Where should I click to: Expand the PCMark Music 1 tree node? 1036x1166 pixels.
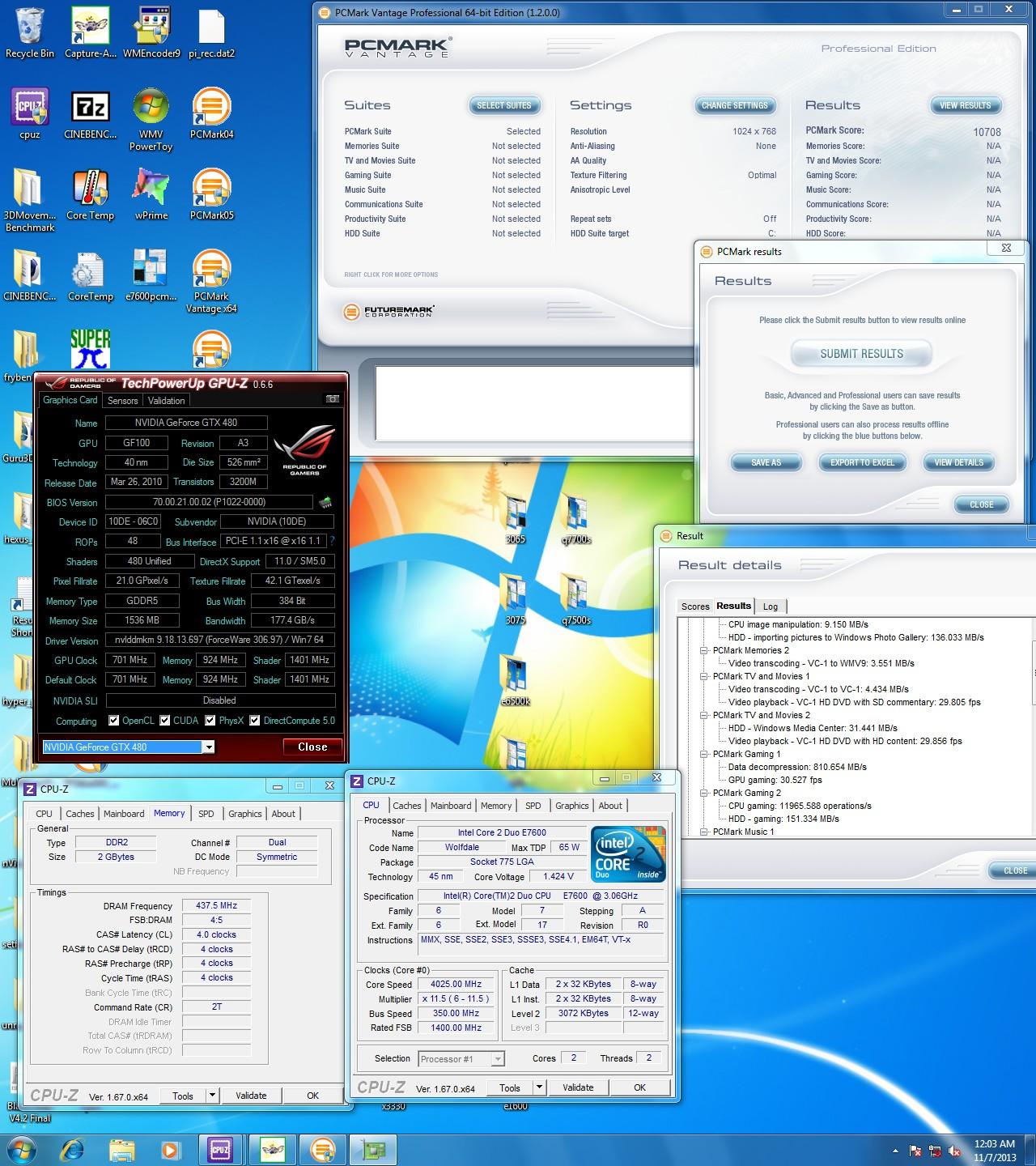point(704,832)
